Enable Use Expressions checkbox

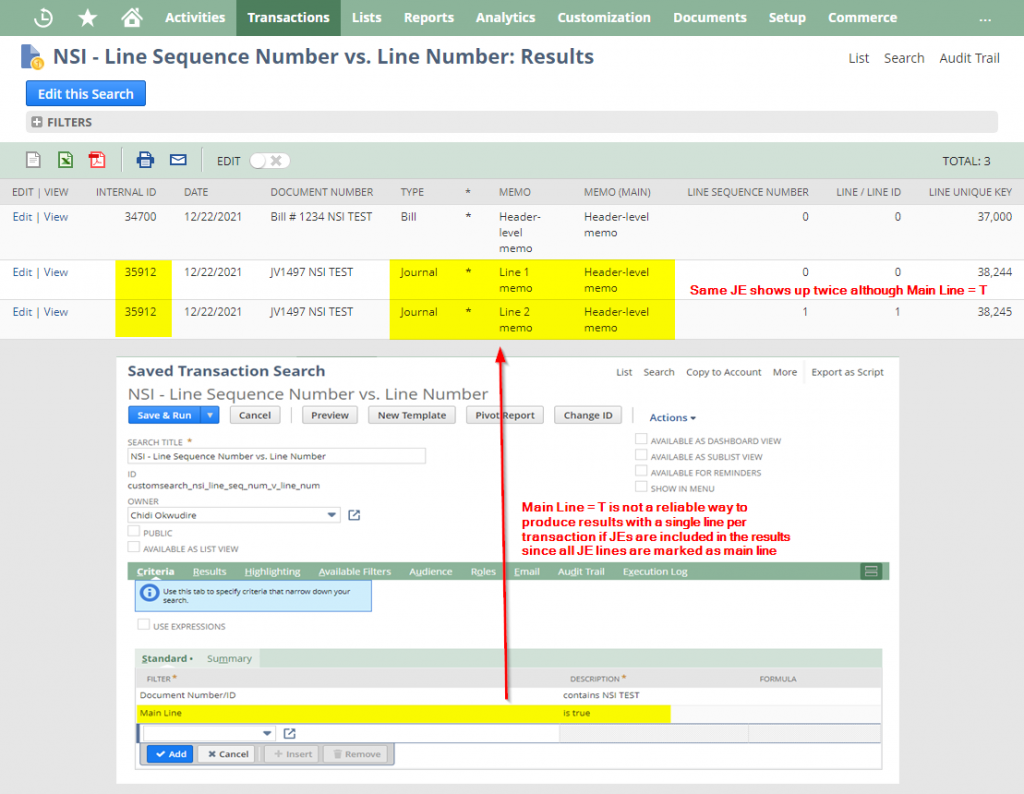144,625
